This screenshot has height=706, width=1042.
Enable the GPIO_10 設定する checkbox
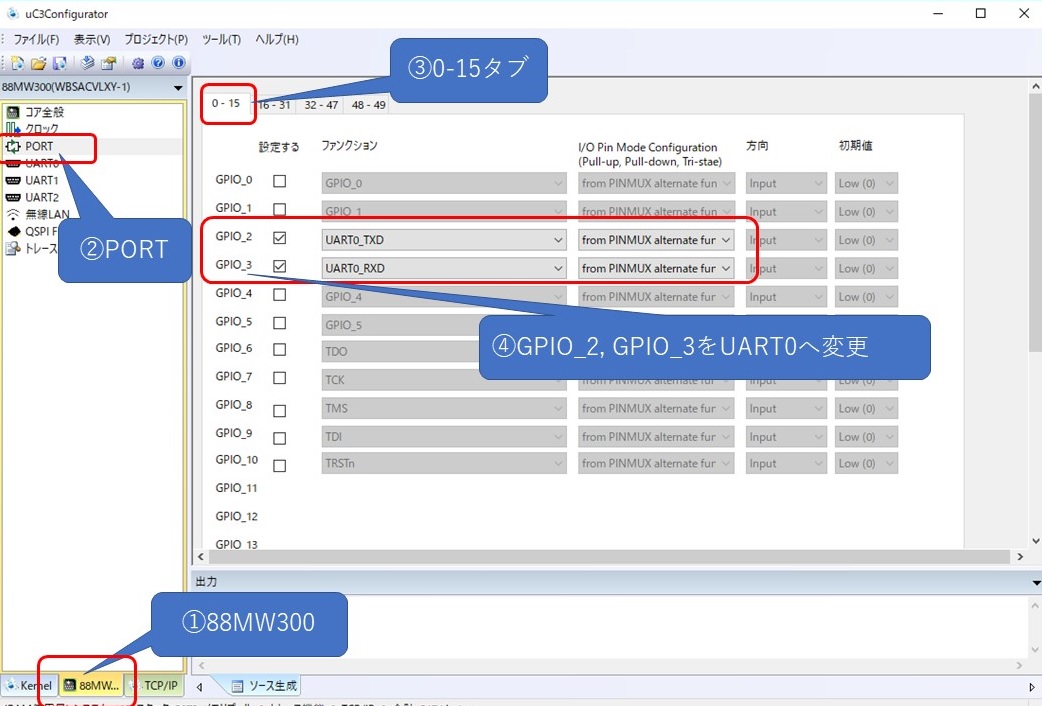[280, 466]
